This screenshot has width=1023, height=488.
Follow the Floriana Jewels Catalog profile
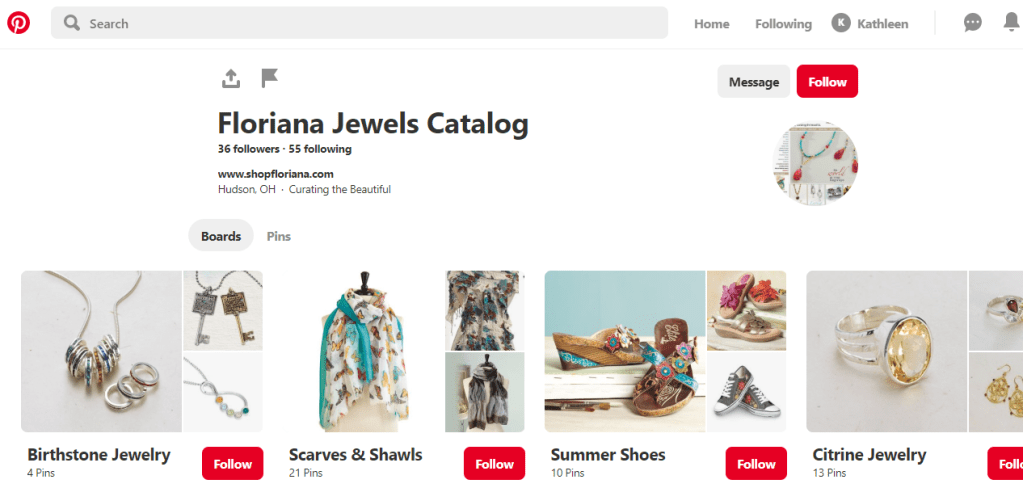tap(827, 82)
